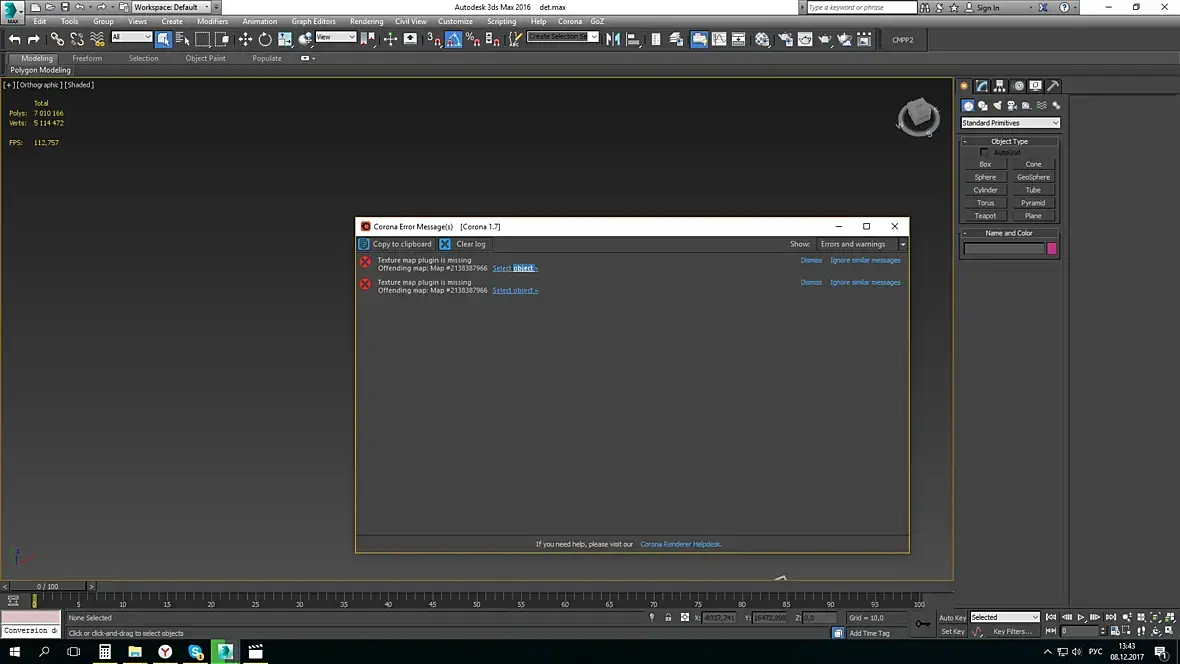Activate the Select and Scale tool

coord(284,39)
